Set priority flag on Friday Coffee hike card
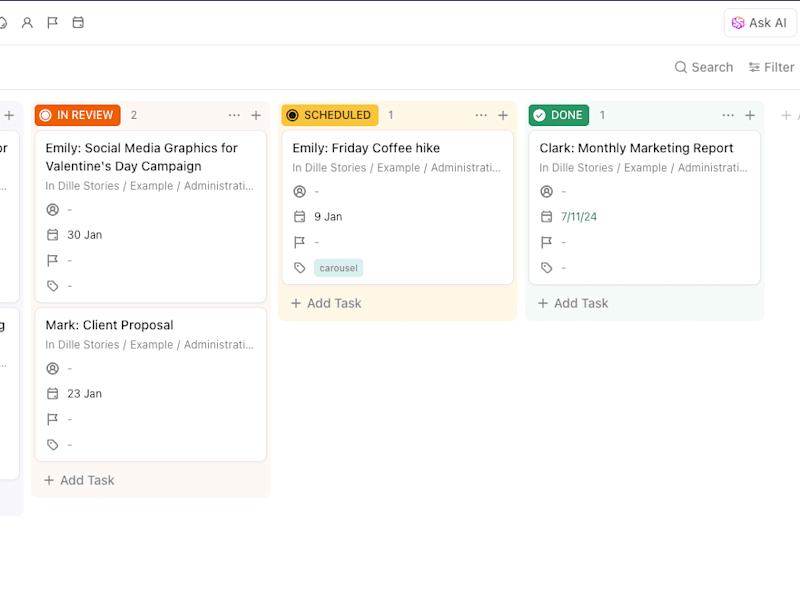 point(299,242)
